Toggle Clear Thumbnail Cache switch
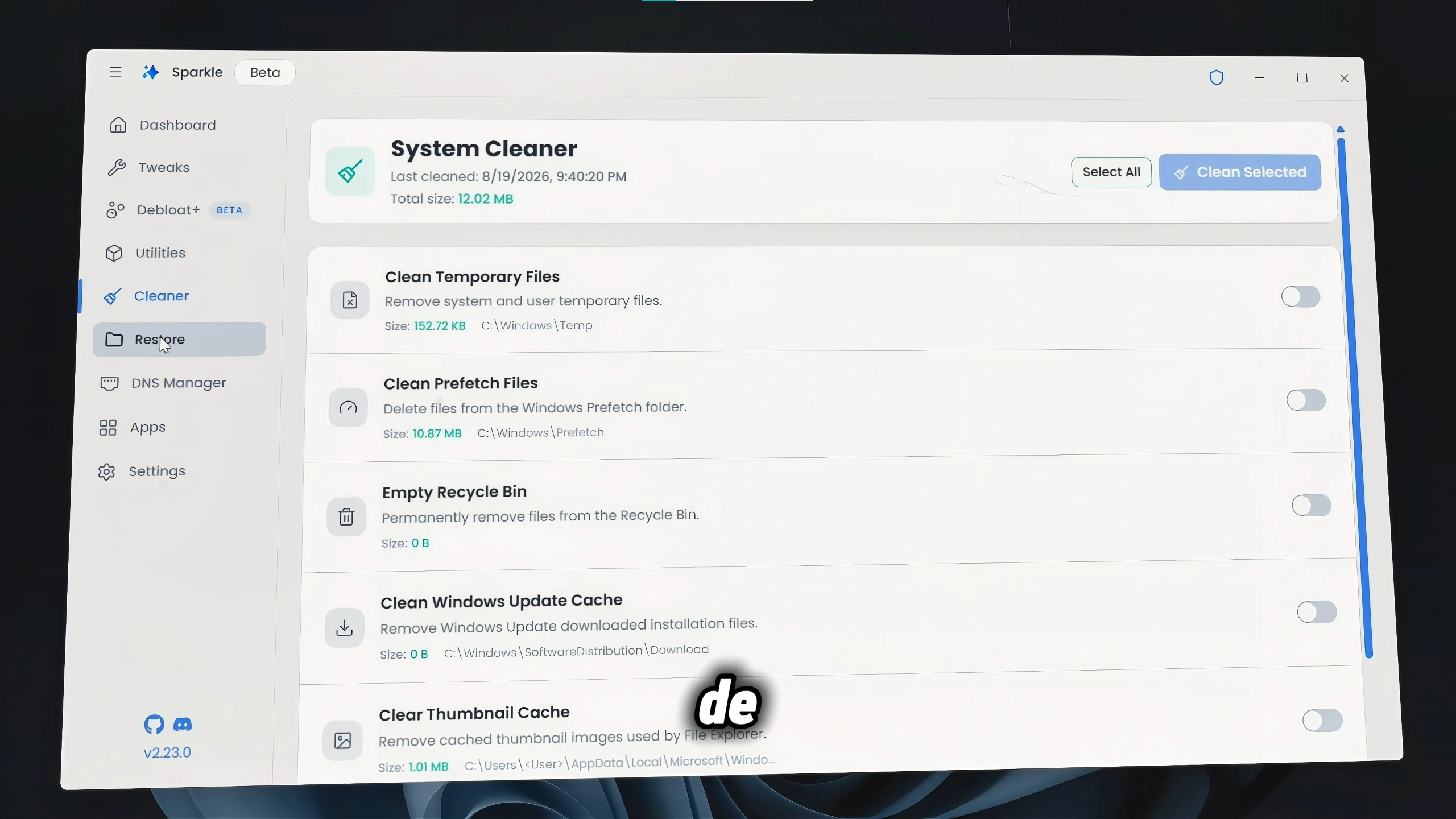1456x819 pixels. pyautogui.click(x=1322, y=720)
